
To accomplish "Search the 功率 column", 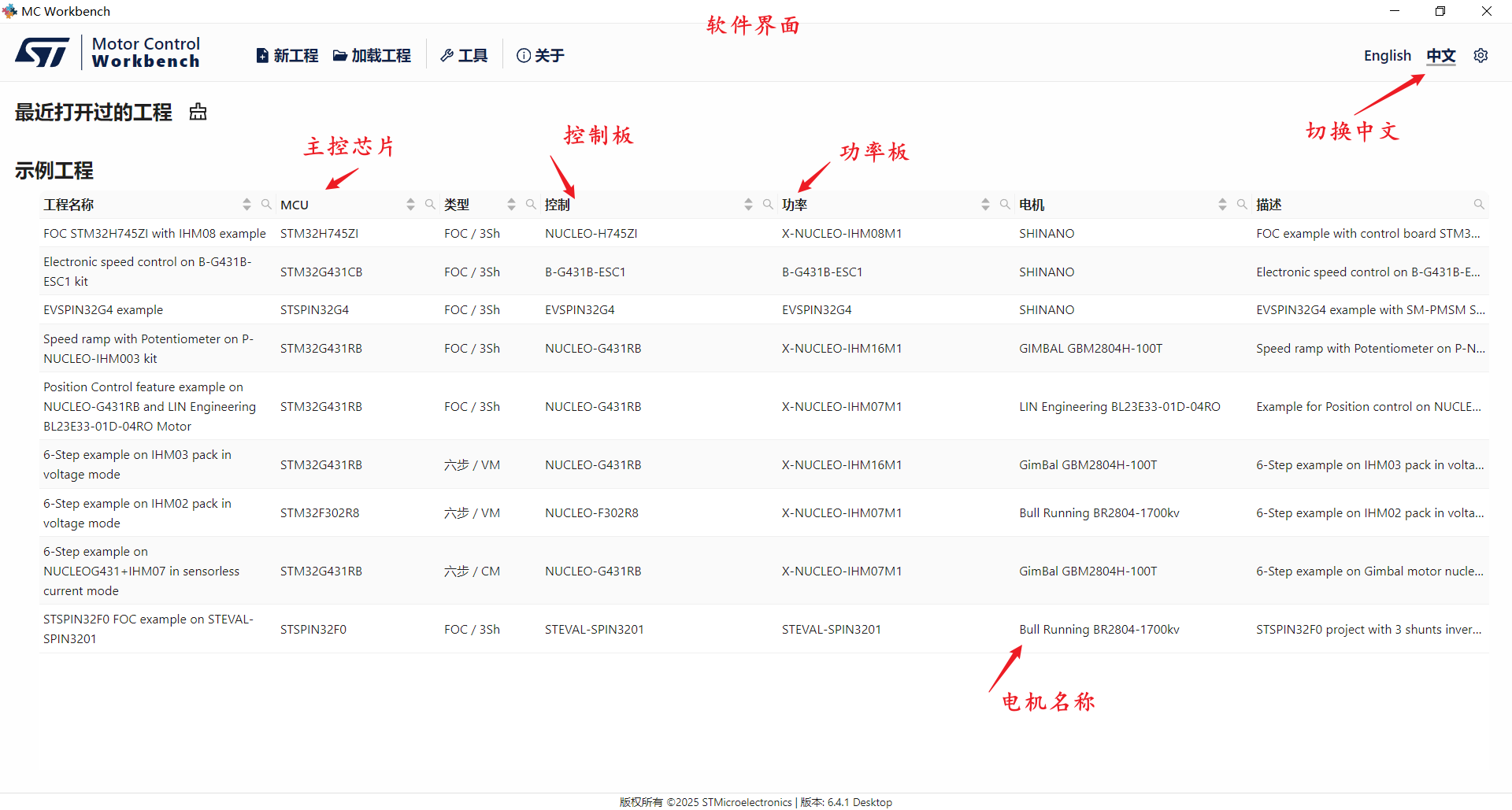I will [x=1005, y=205].
